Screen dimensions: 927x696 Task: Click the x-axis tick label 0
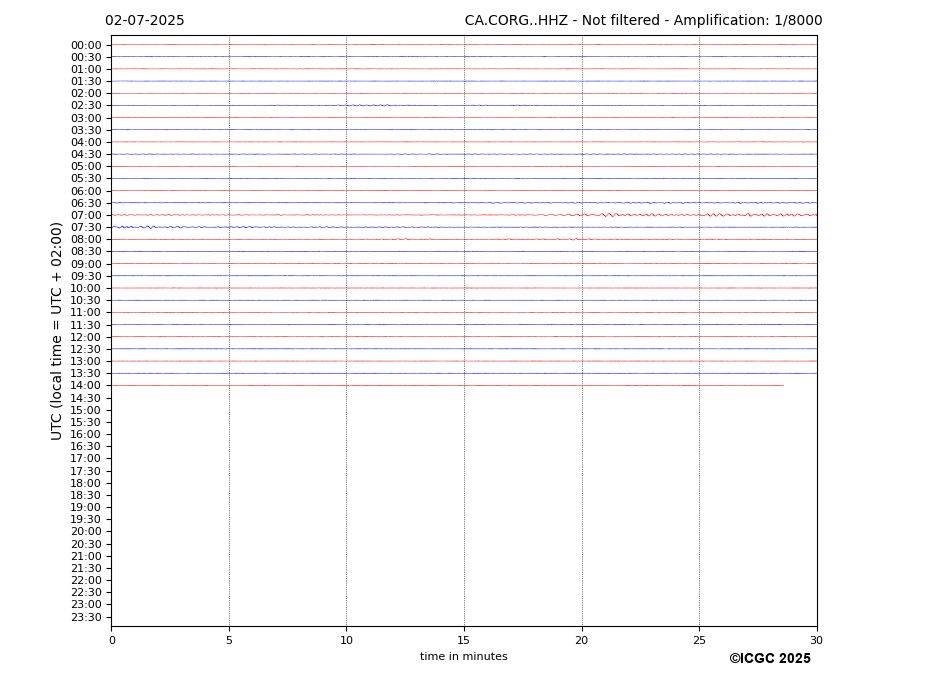[112, 640]
